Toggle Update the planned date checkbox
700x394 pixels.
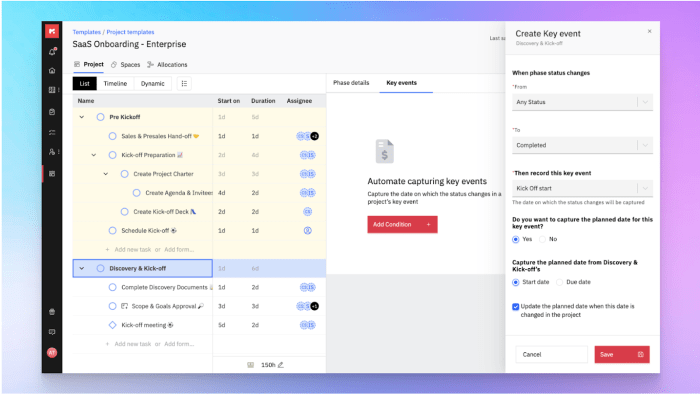[x=516, y=307]
